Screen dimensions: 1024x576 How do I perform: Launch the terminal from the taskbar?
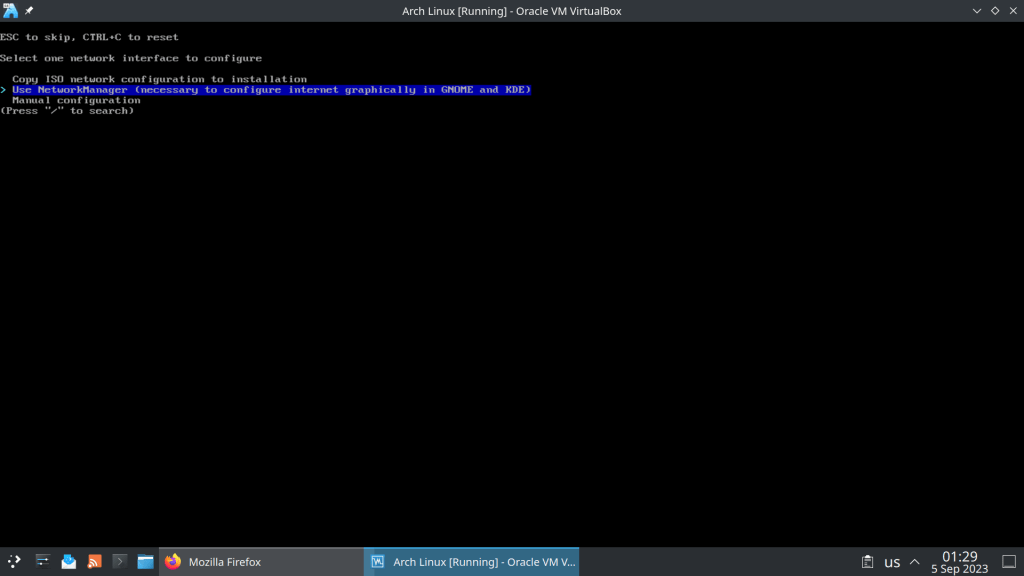pos(120,562)
